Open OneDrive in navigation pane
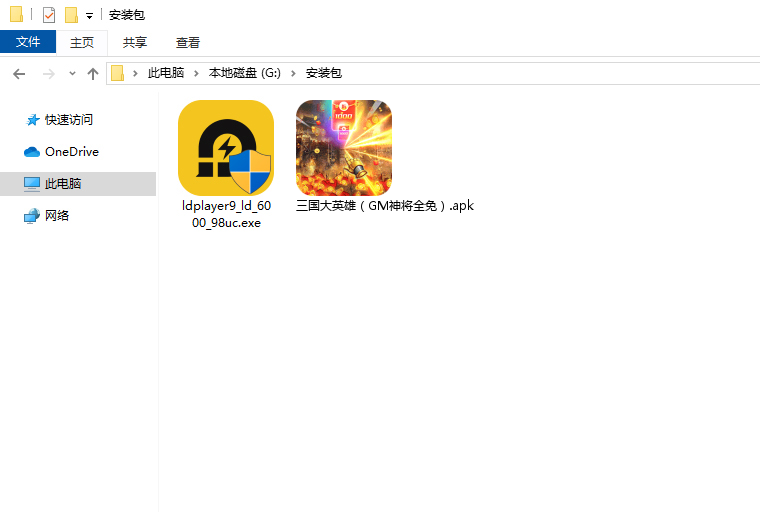The image size is (760, 512). pyautogui.click(x=72, y=152)
